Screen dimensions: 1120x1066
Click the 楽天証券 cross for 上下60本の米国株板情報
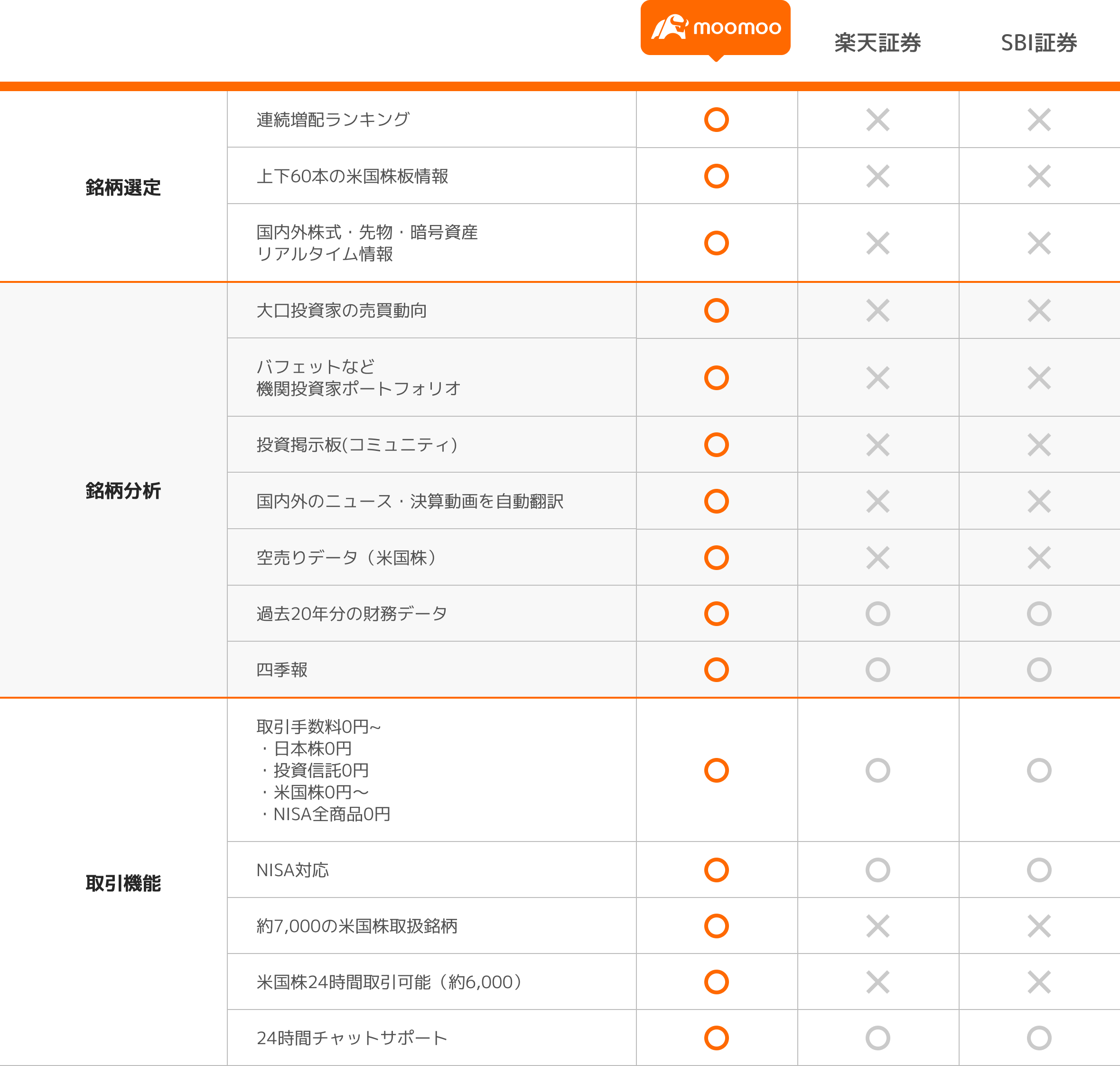[877, 176]
